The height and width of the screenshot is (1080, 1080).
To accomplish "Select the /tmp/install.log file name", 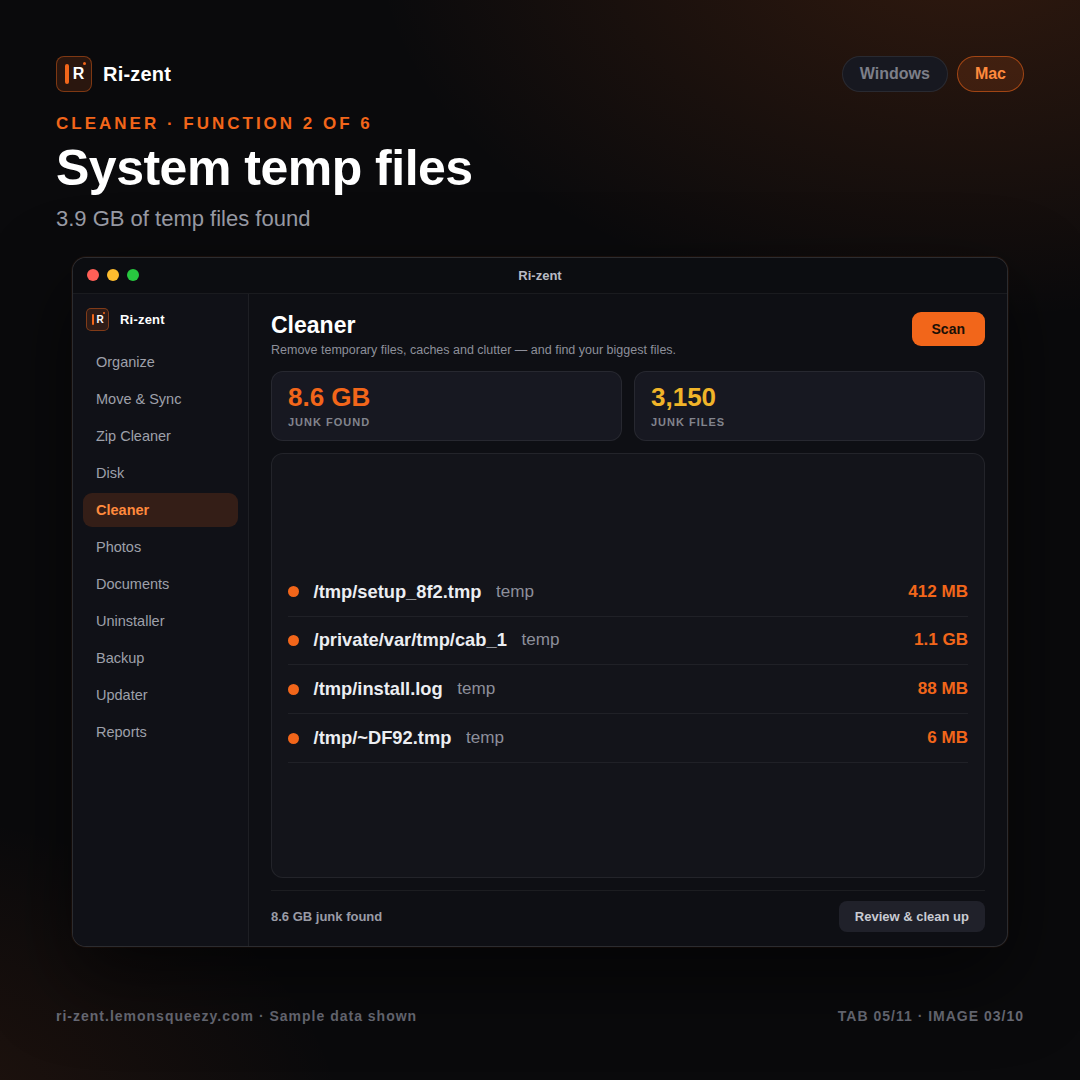I will coord(378,689).
